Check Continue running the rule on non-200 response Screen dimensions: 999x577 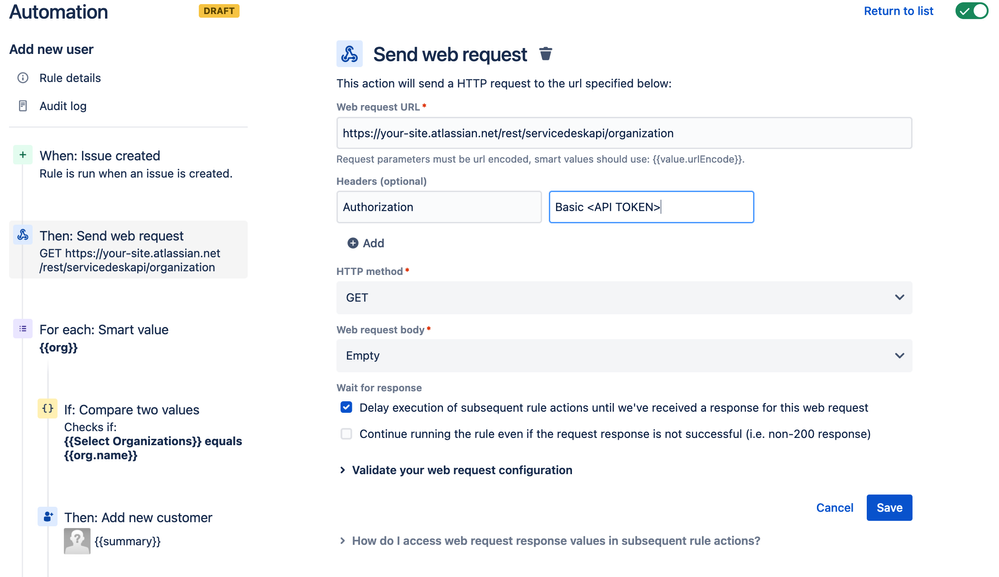[346, 434]
